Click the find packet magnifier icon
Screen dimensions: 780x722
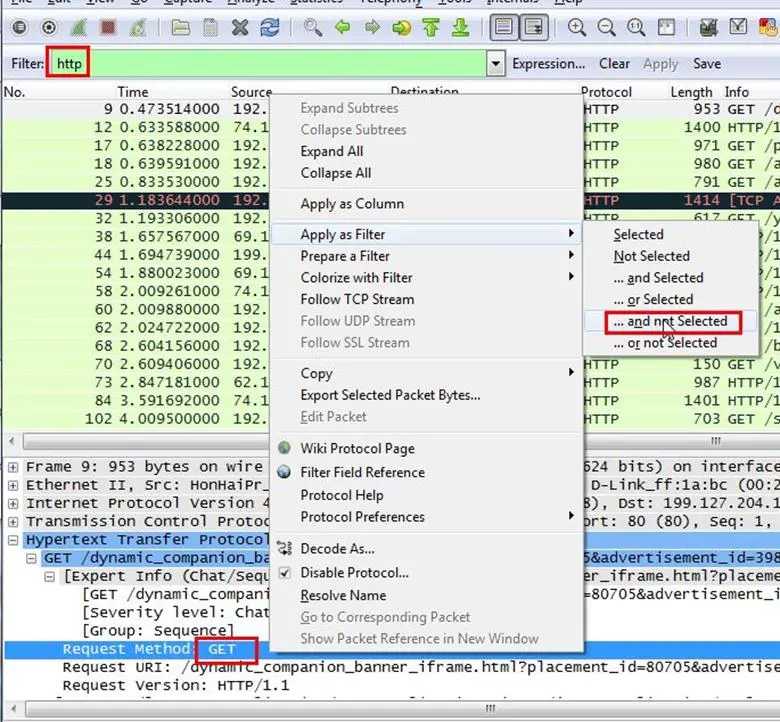tap(312, 28)
